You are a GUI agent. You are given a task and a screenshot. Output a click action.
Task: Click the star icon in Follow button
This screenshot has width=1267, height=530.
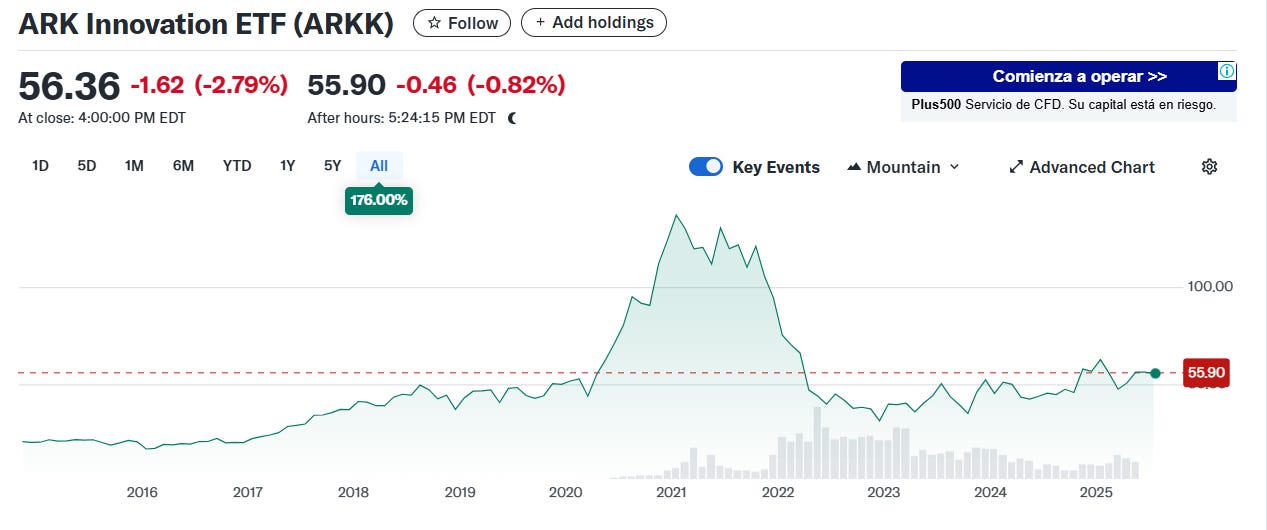point(434,23)
